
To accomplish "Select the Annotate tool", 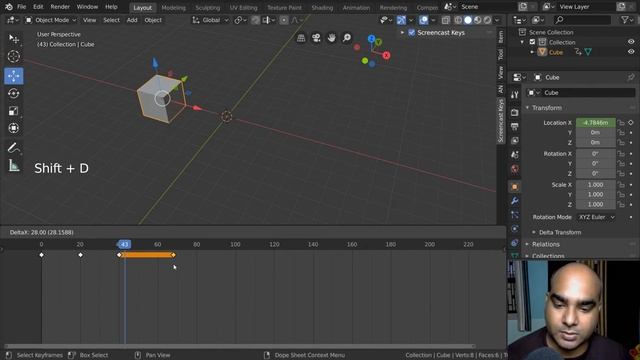I will [x=13, y=148].
